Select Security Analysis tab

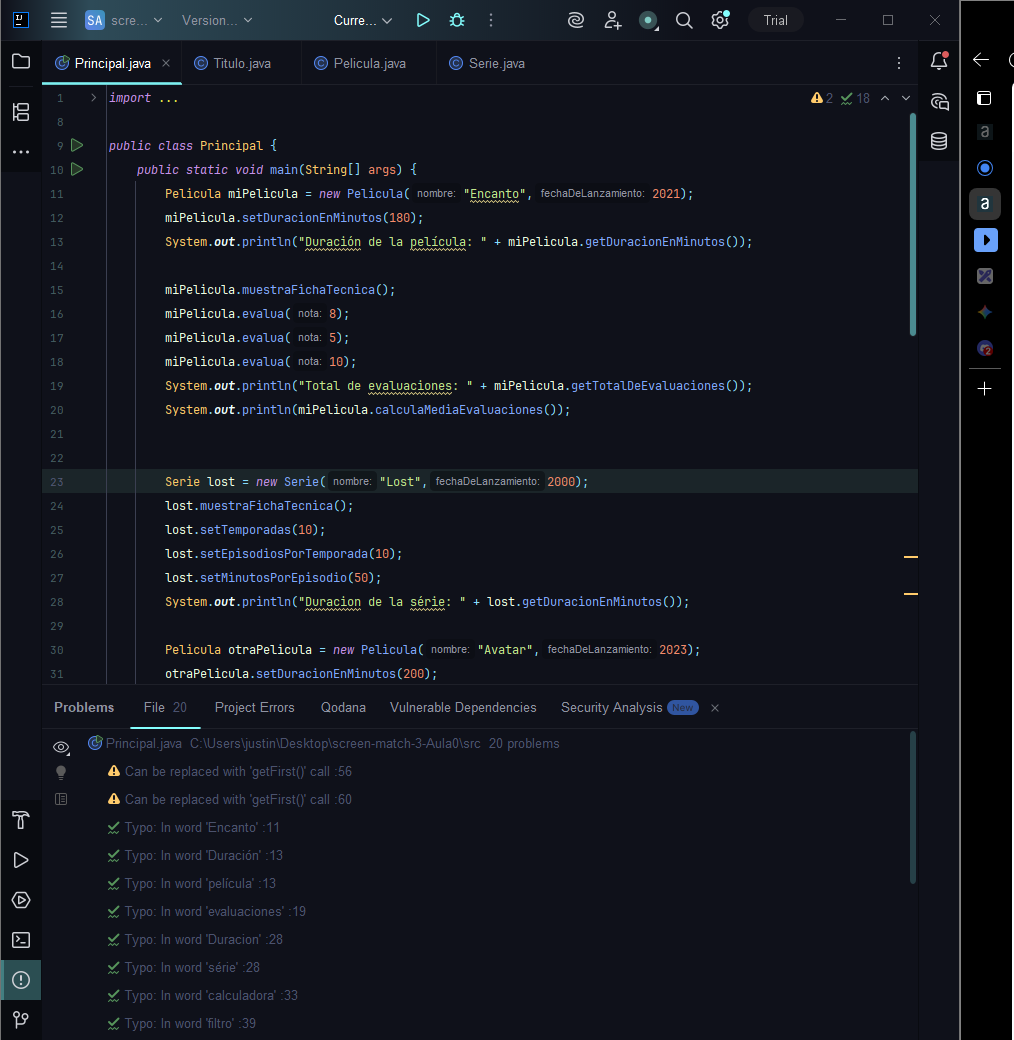point(629,708)
